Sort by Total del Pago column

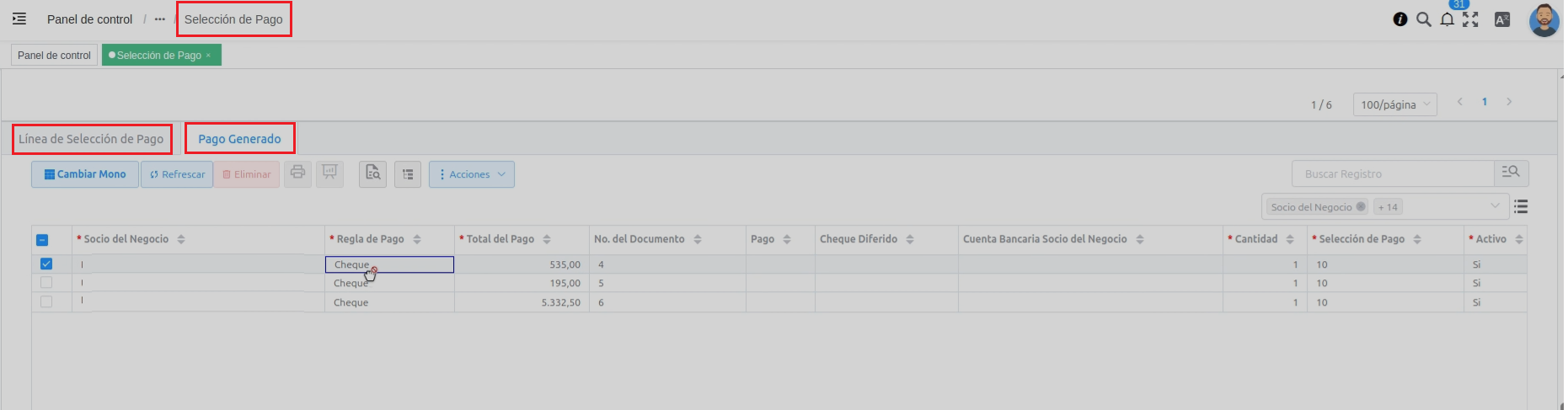[x=547, y=239]
